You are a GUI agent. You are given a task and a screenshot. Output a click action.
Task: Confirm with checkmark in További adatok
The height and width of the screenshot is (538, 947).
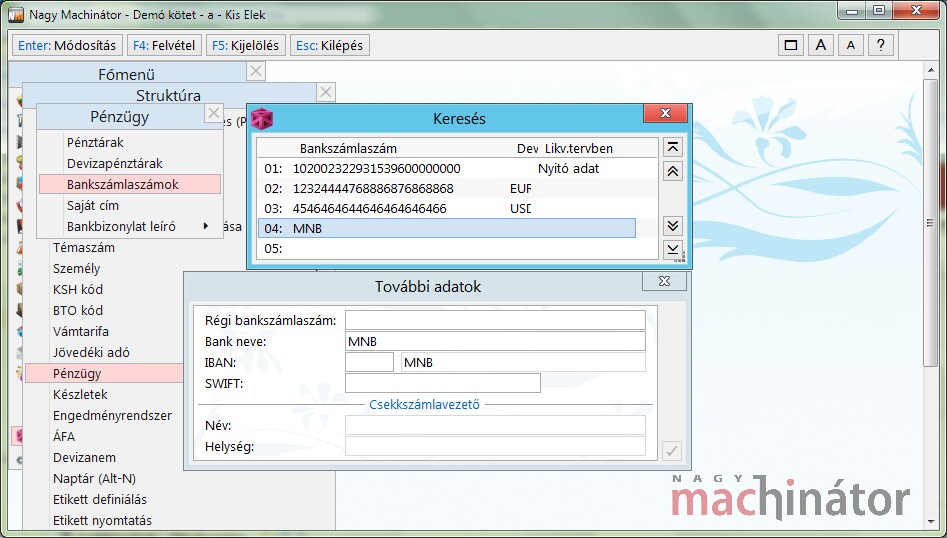(x=672, y=450)
